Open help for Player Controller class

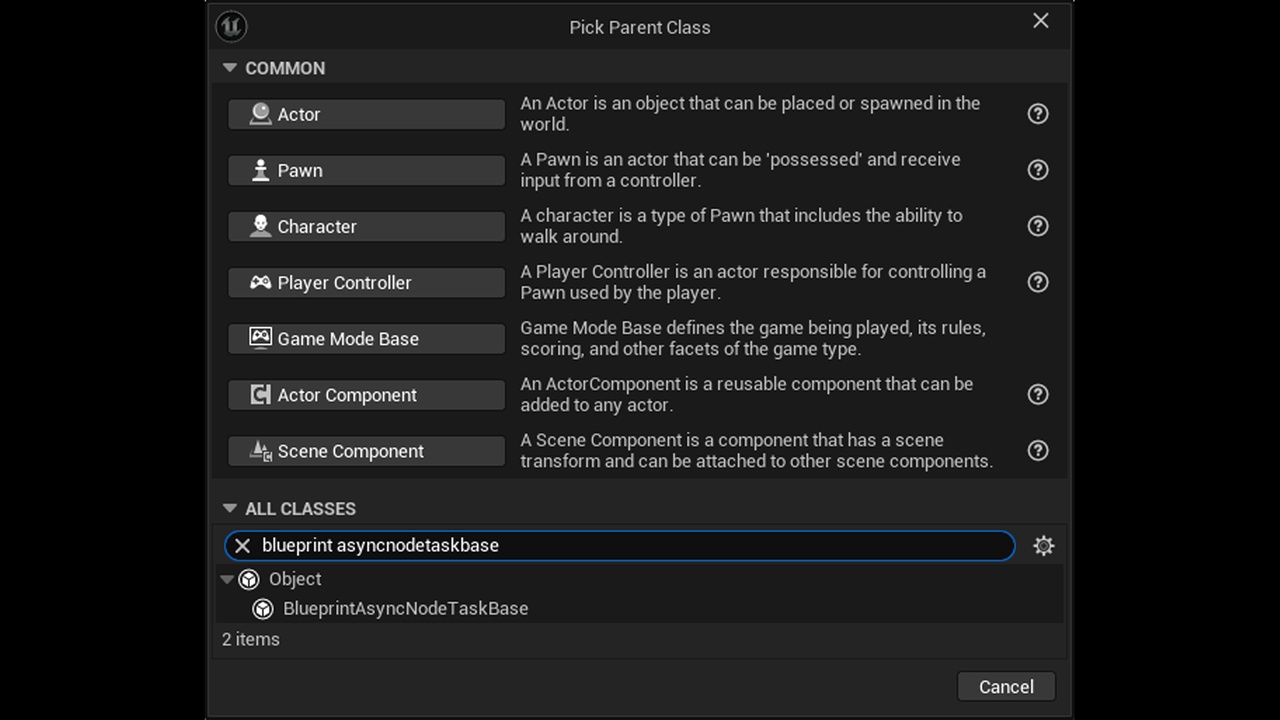tap(1038, 282)
